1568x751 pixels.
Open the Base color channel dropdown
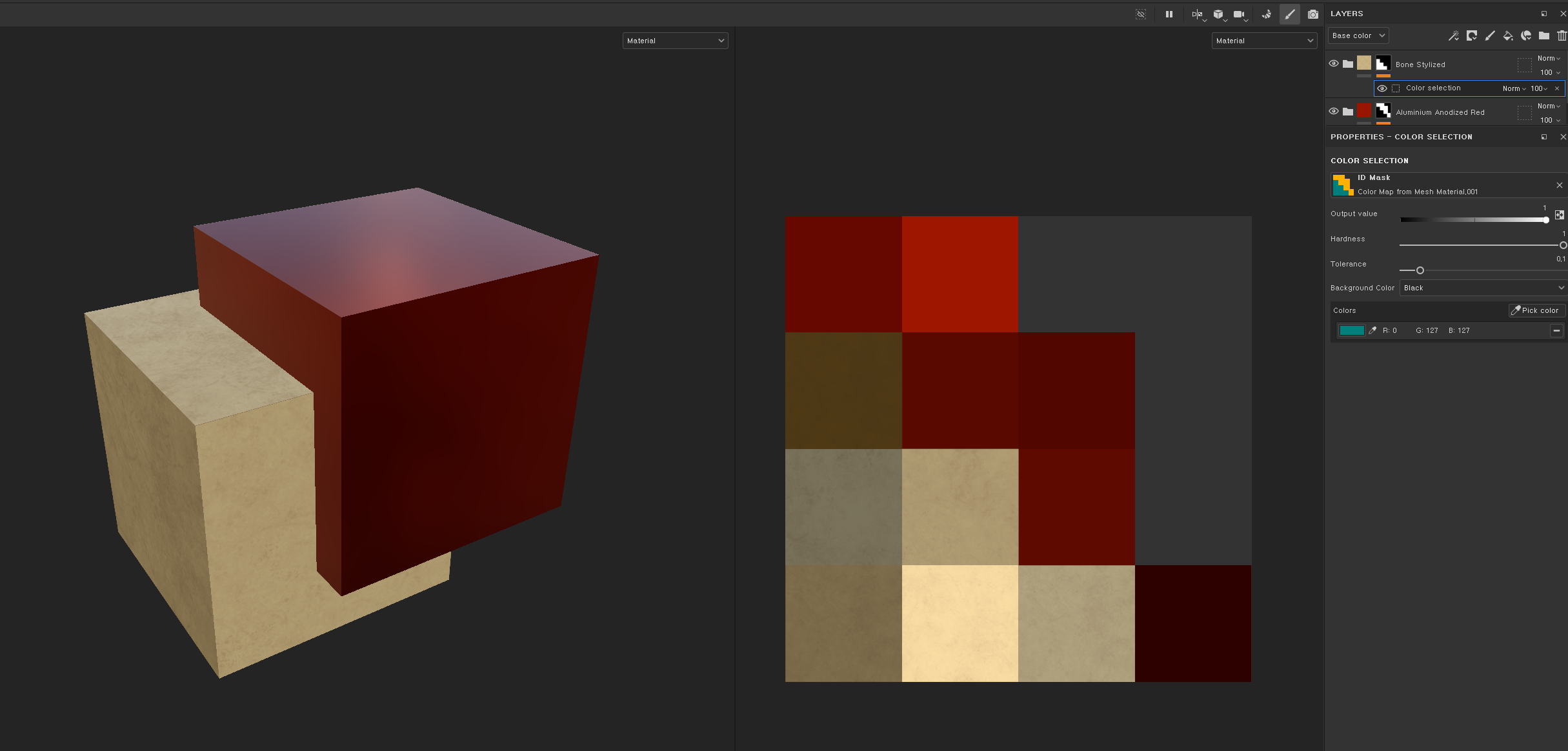1358,35
